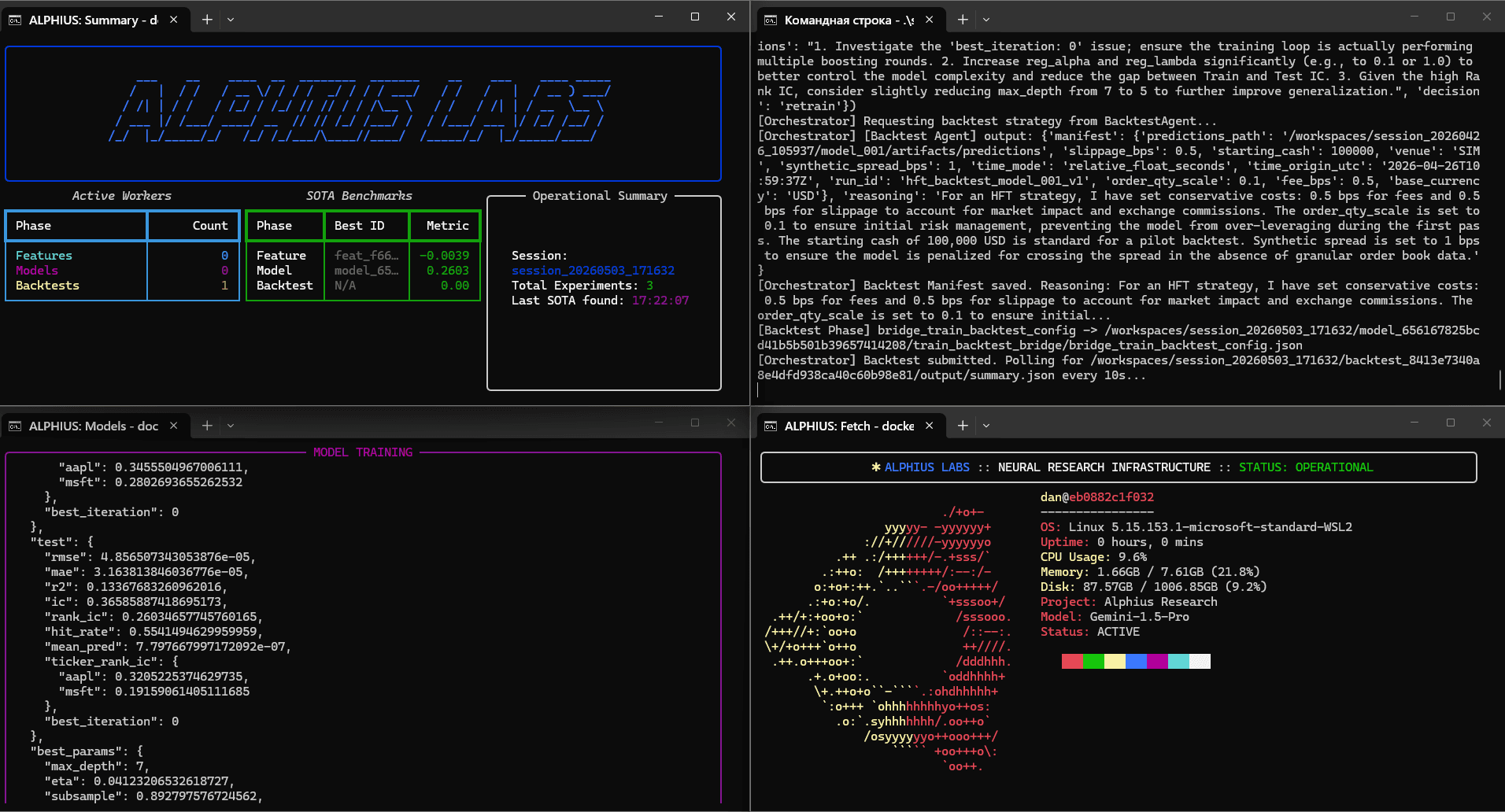1505x812 pixels.
Task: Click Last SOTA time 17:22:07
Action: point(660,301)
